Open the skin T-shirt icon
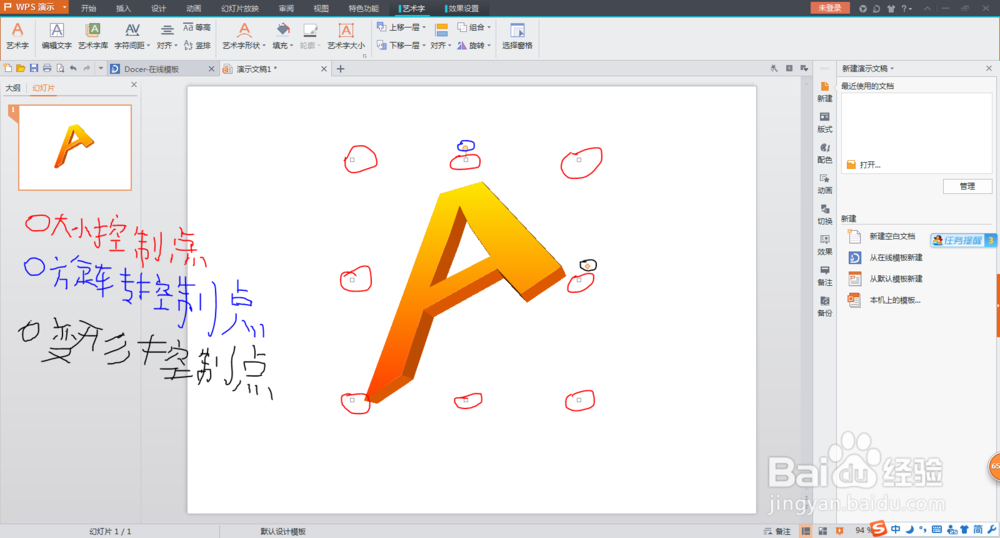This screenshot has height=538, width=1000. (891, 8)
